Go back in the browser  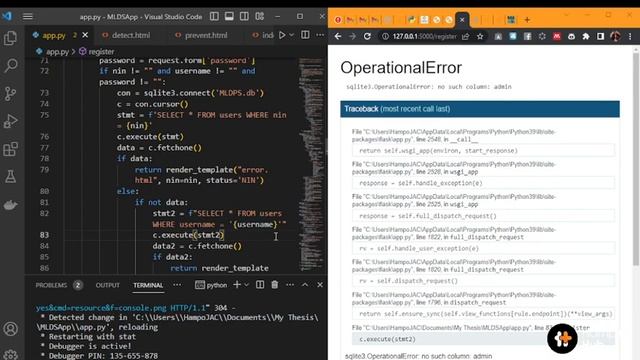(338, 36)
